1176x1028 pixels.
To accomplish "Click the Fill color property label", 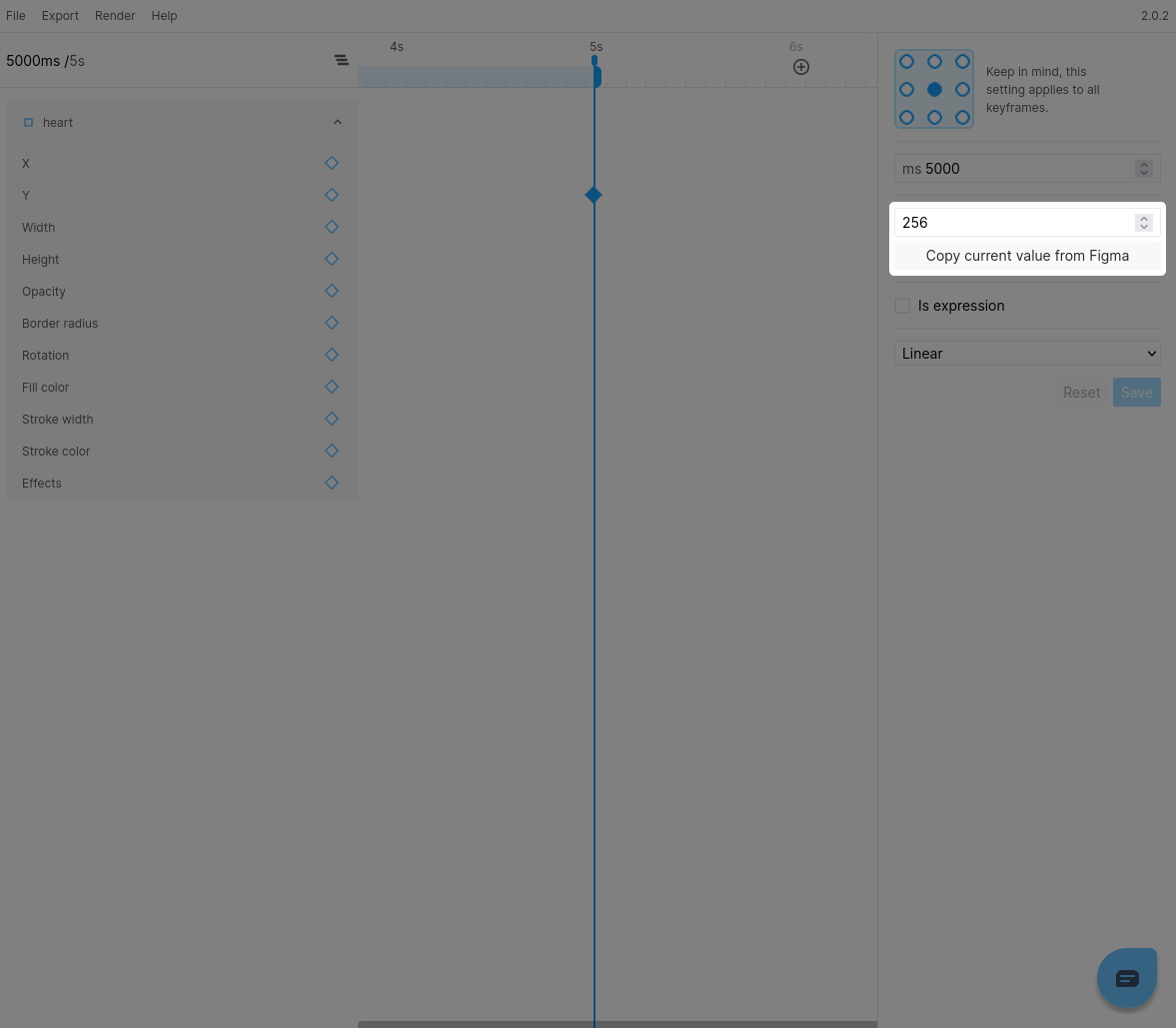I will (x=45, y=387).
